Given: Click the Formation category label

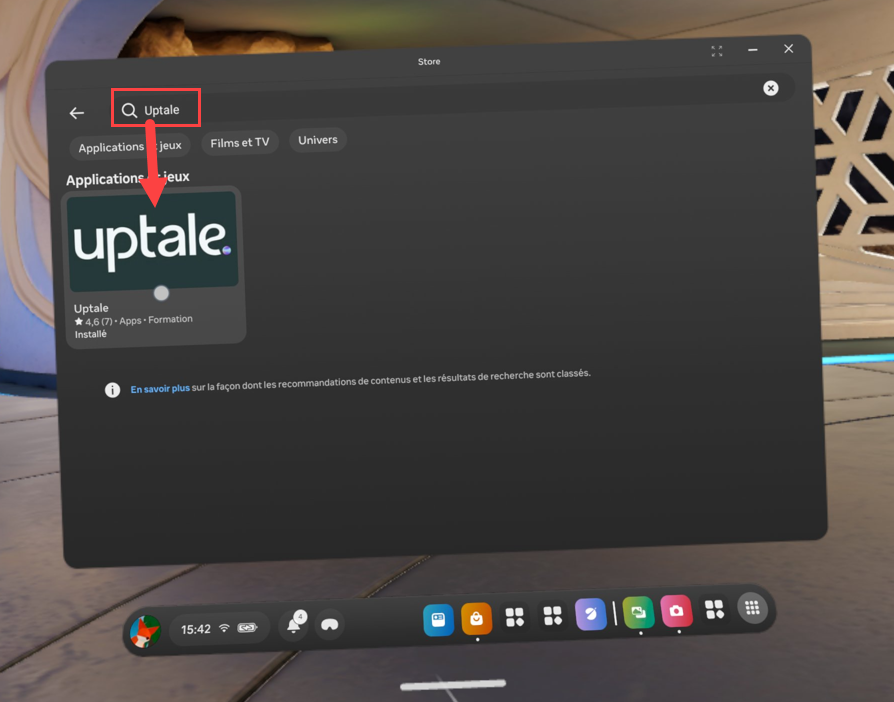Looking at the screenshot, I should [170, 319].
